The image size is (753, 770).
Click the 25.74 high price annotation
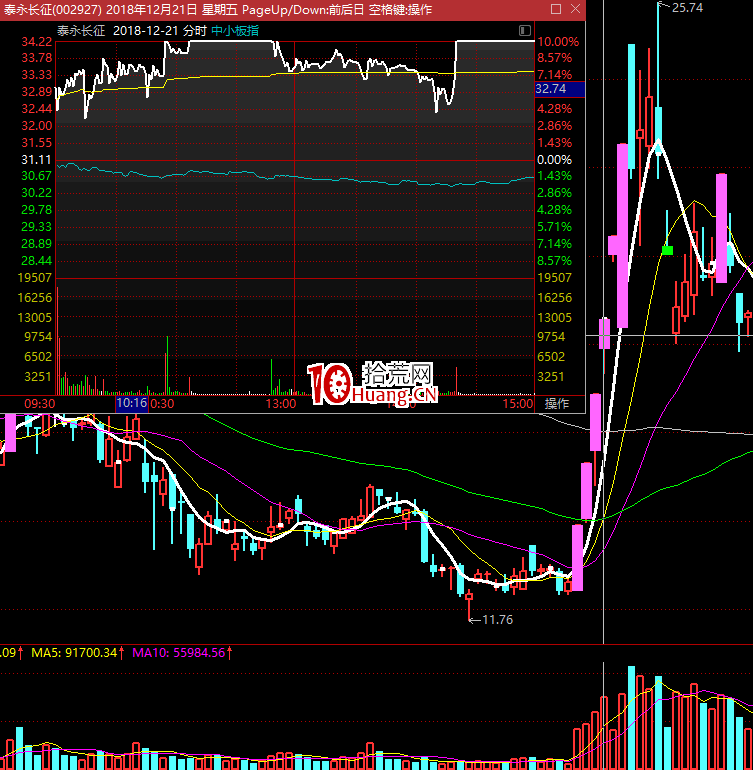click(x=687, y=8)
